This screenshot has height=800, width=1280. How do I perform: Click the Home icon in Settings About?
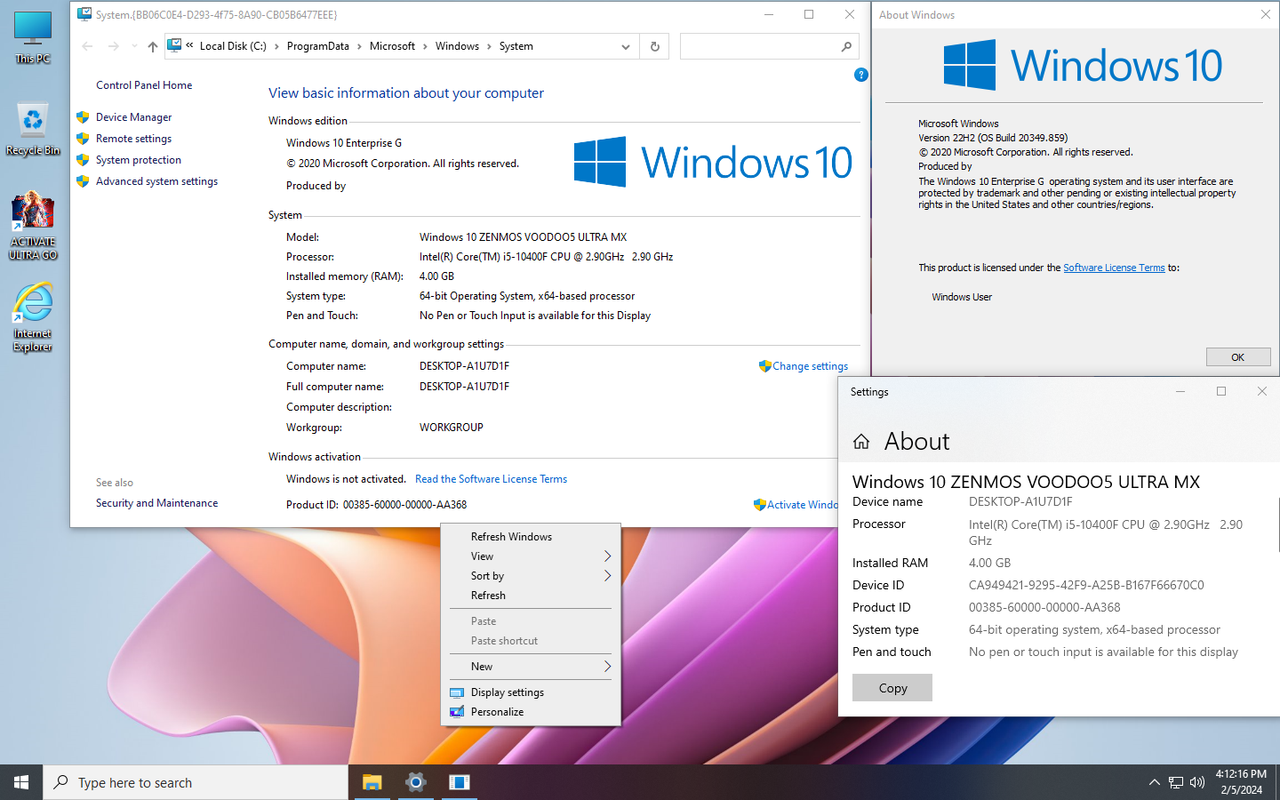[861, 441]
